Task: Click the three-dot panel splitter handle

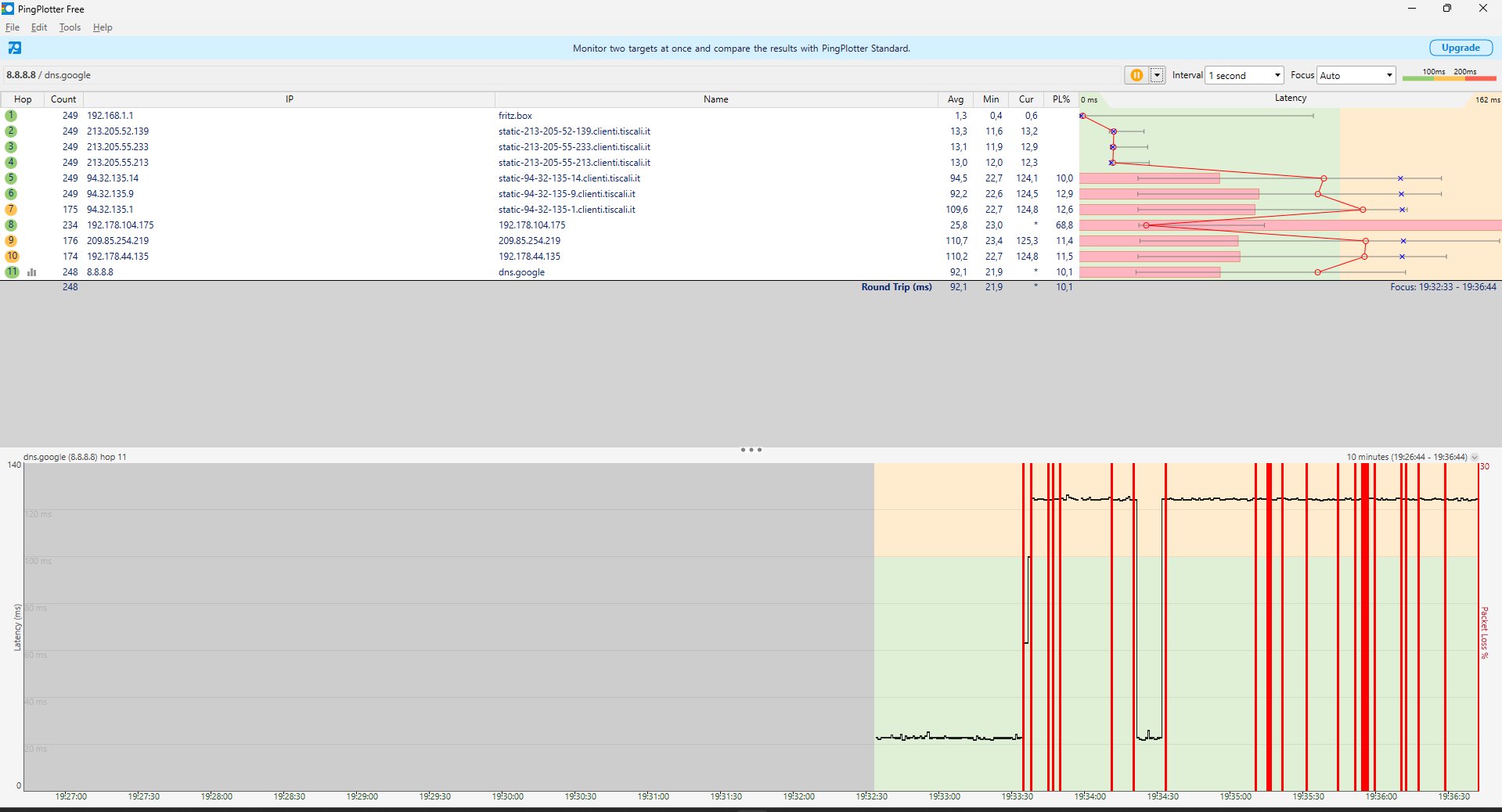Action: click(751, 450)
